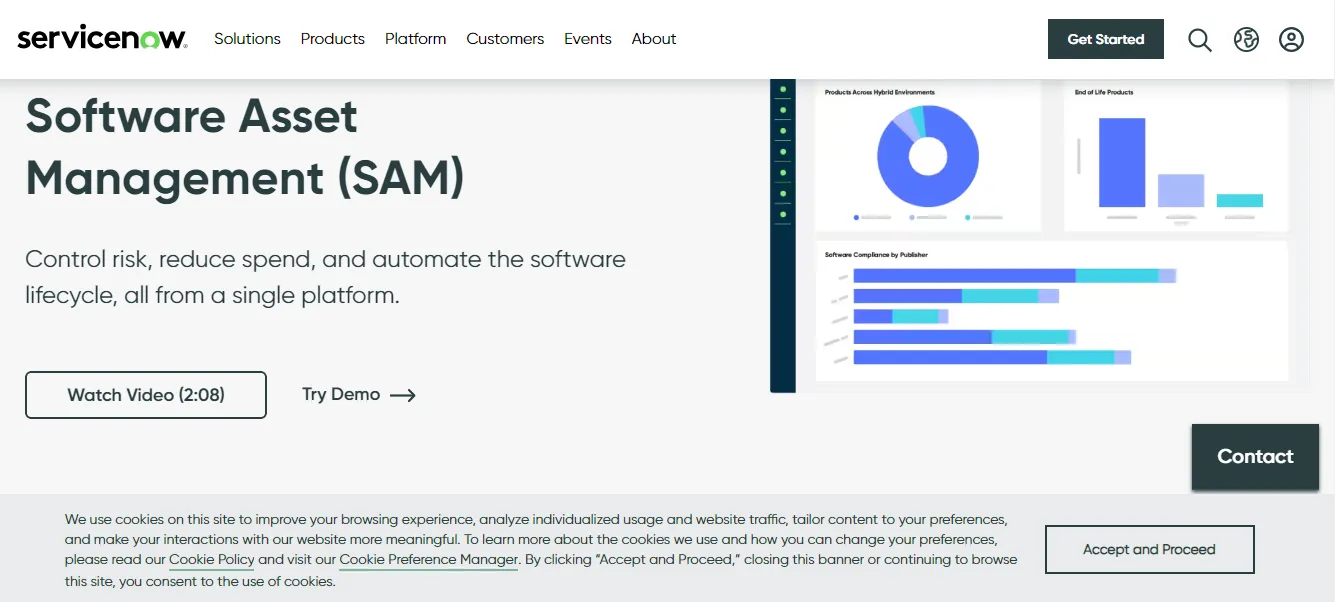Open the Platform menu
1335x602 pixels.
416,39
